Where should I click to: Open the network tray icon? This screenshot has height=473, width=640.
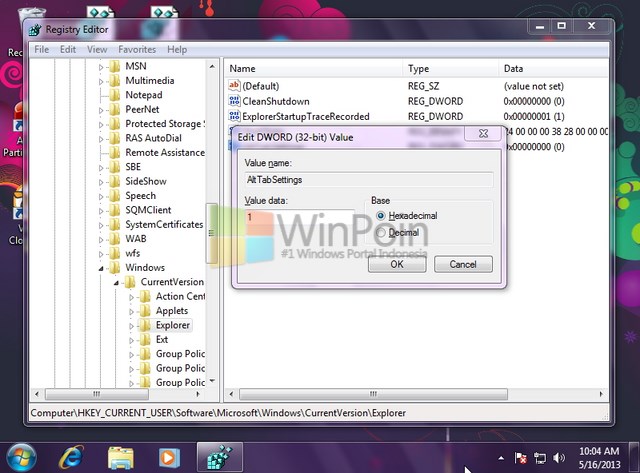(x=540, y=458)
